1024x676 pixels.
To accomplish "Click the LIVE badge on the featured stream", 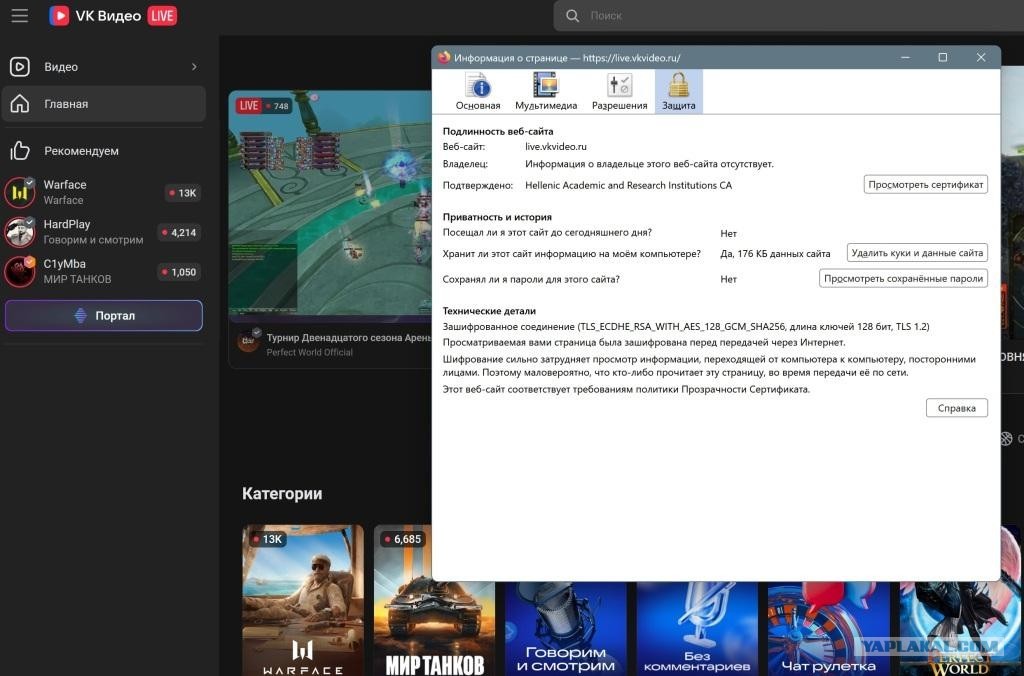I will coord(249,106).
